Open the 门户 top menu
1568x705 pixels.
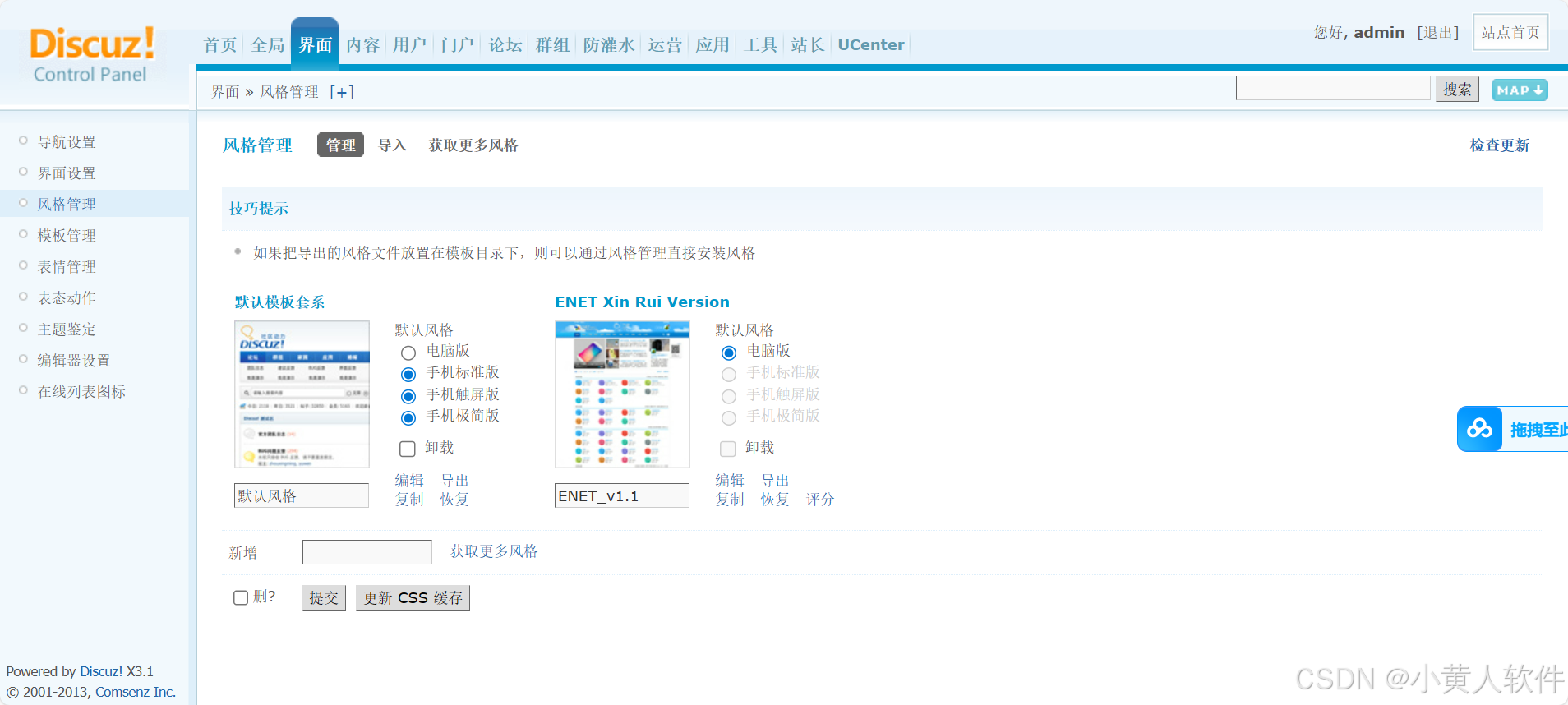pos(458,44)
